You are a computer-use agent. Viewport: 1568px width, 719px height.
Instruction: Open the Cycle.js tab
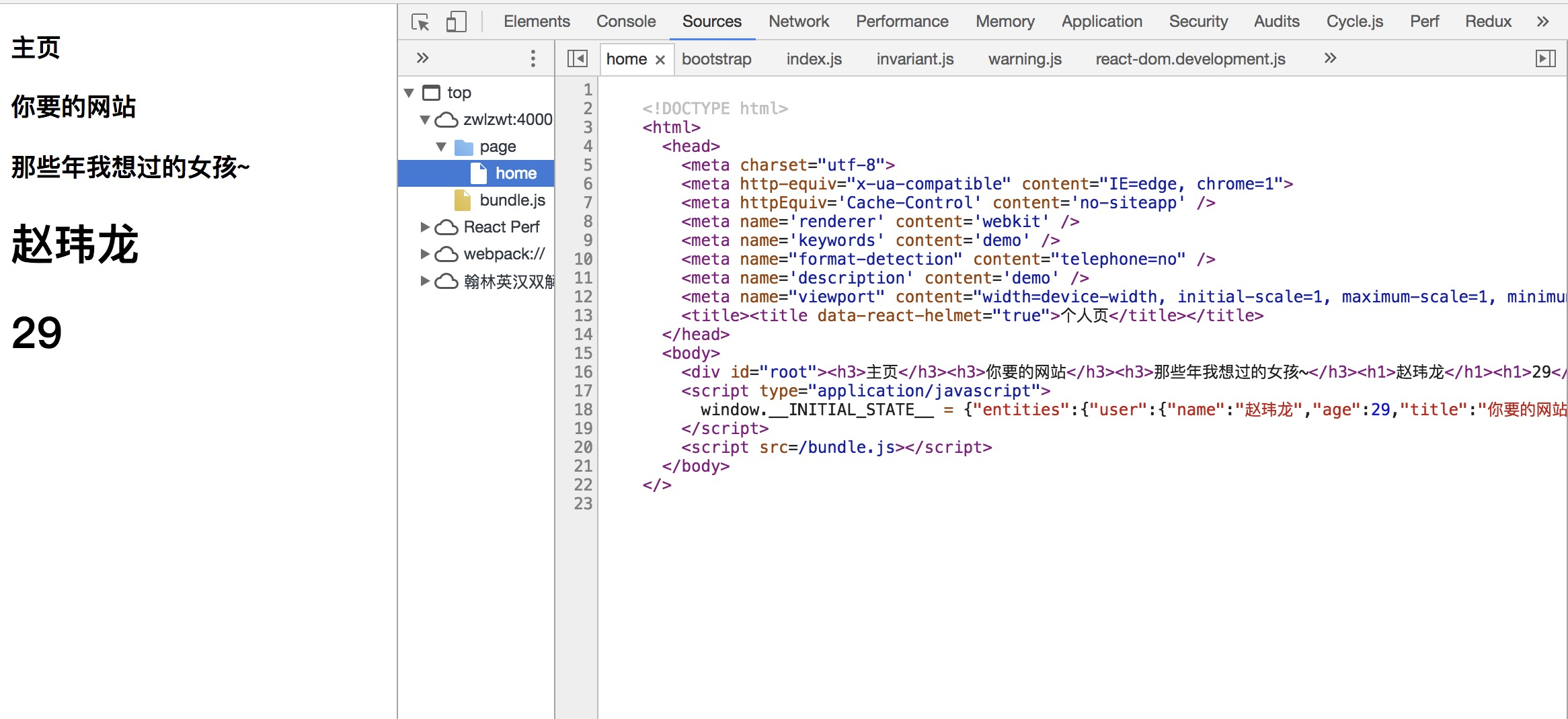point(1355,22)
